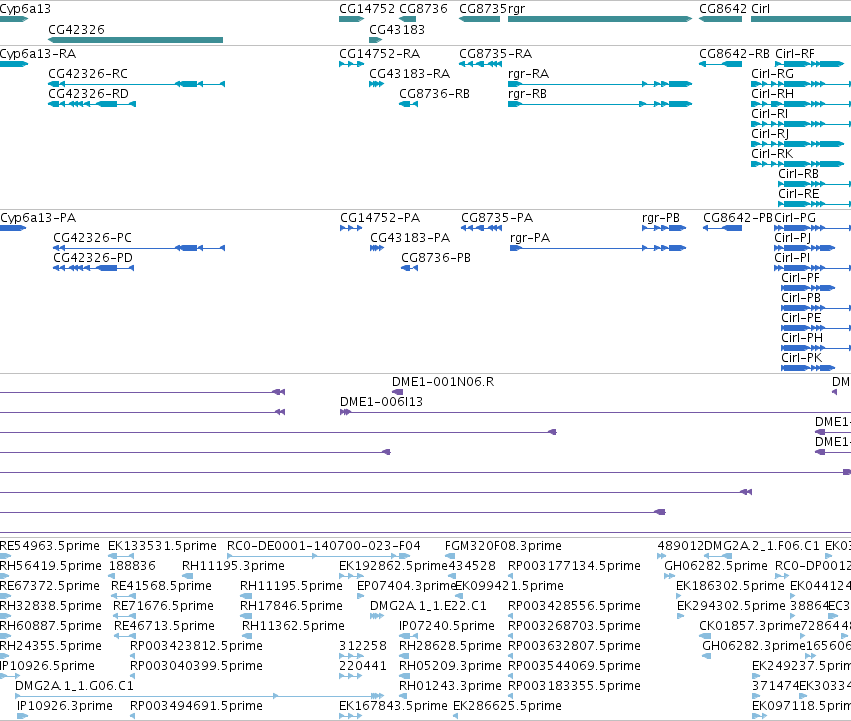The width and height of the screenshot is (851, 721).
Task: Select the RH11195.3prime EST label
Action: pos(233,566)
